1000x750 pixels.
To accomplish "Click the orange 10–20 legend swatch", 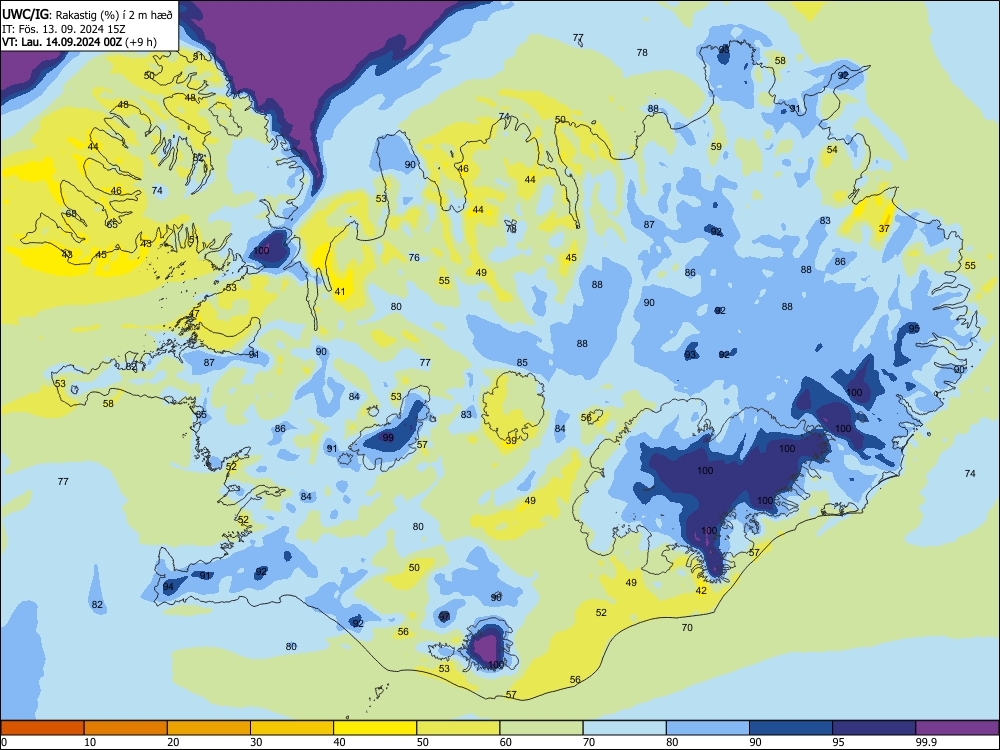I will pyautogui.click(x=126, y=728).
